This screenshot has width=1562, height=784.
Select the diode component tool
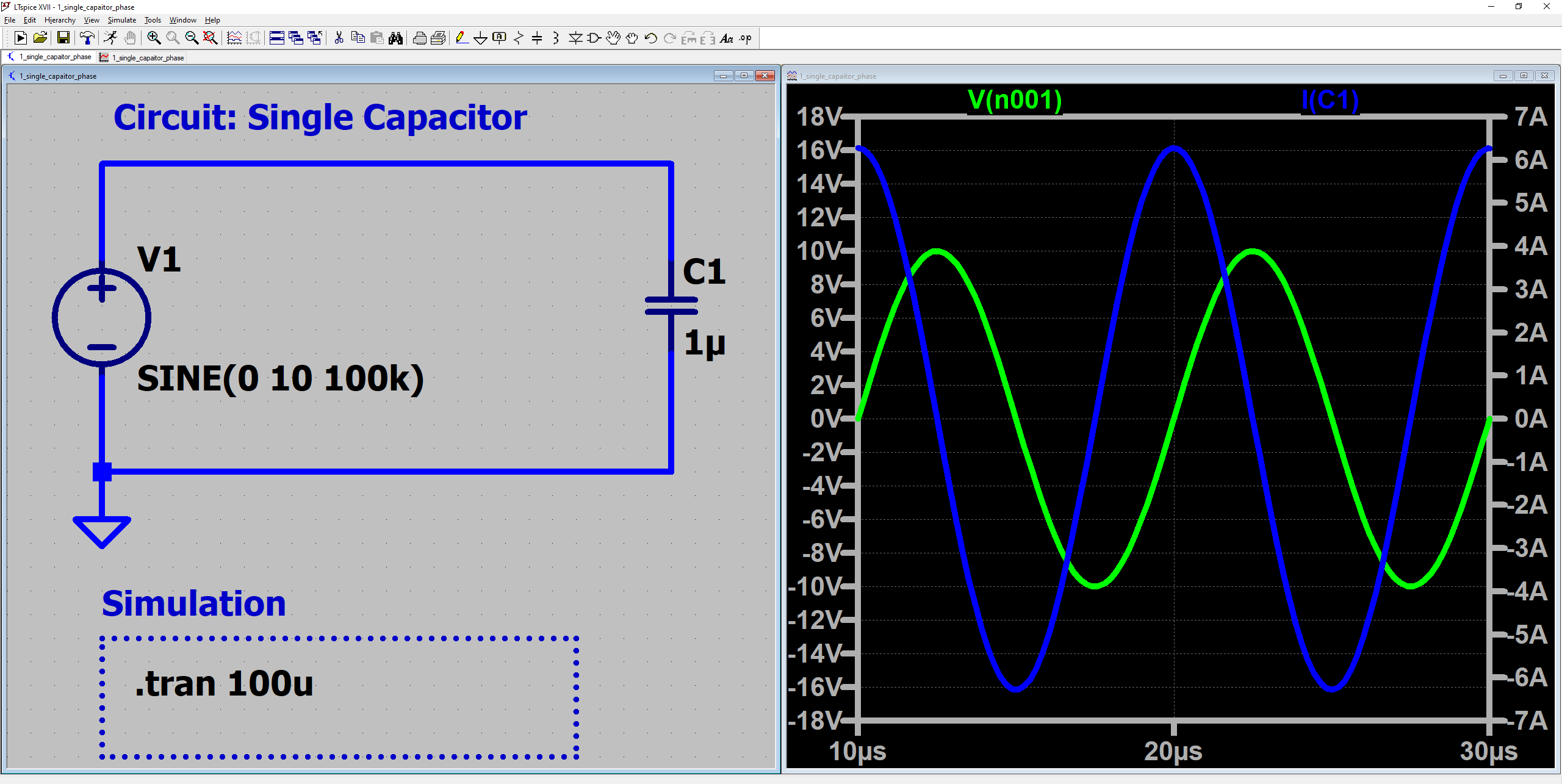575,38
